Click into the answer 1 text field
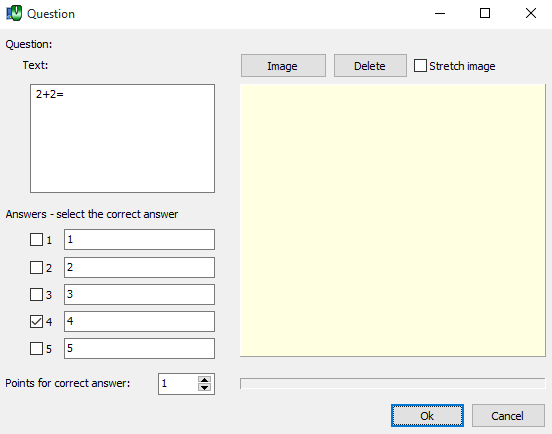The width and height of the screenshot is (552, 434). [x=139, y=240]
